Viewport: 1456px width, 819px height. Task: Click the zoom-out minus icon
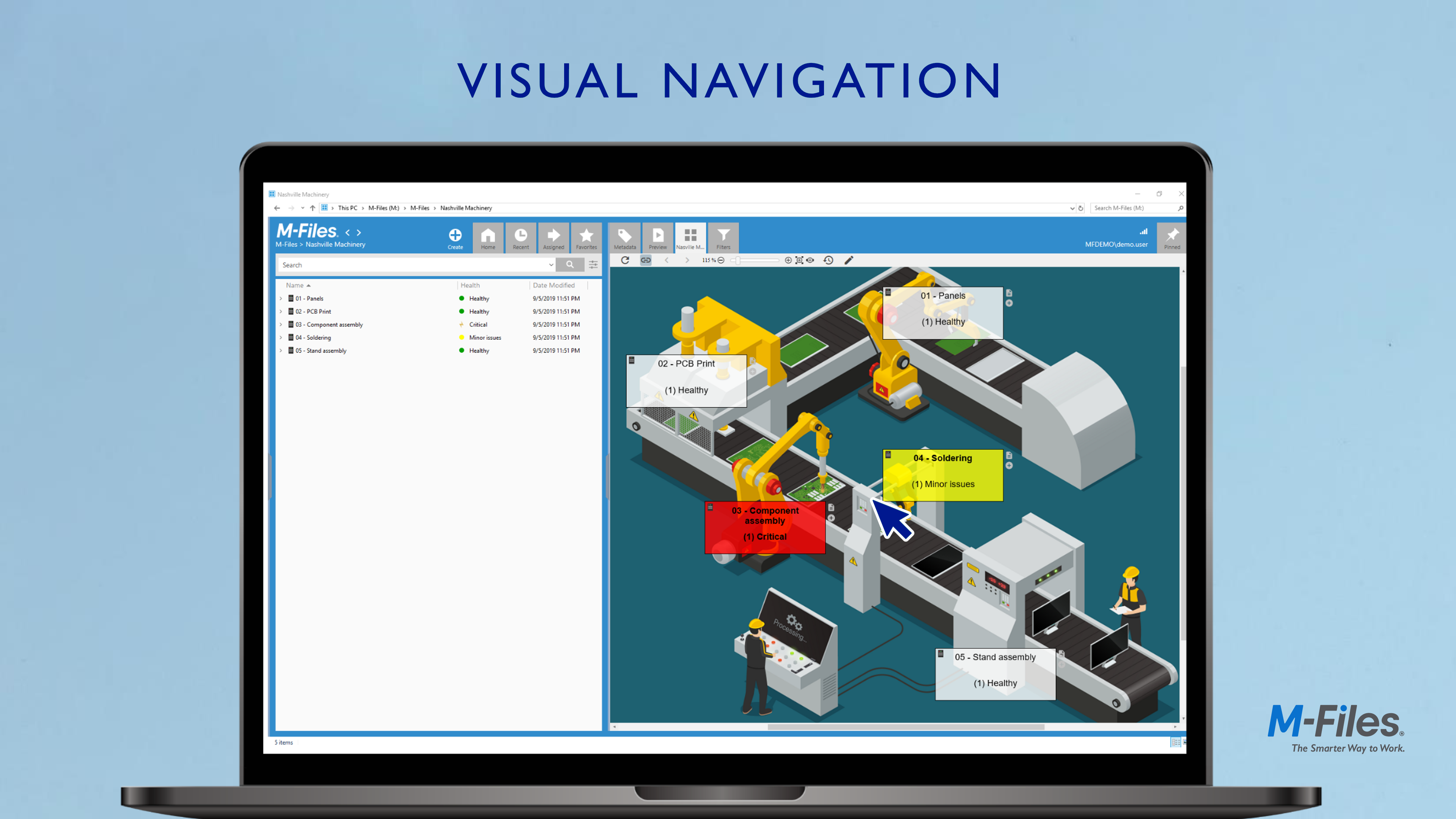tap(721, 260)
